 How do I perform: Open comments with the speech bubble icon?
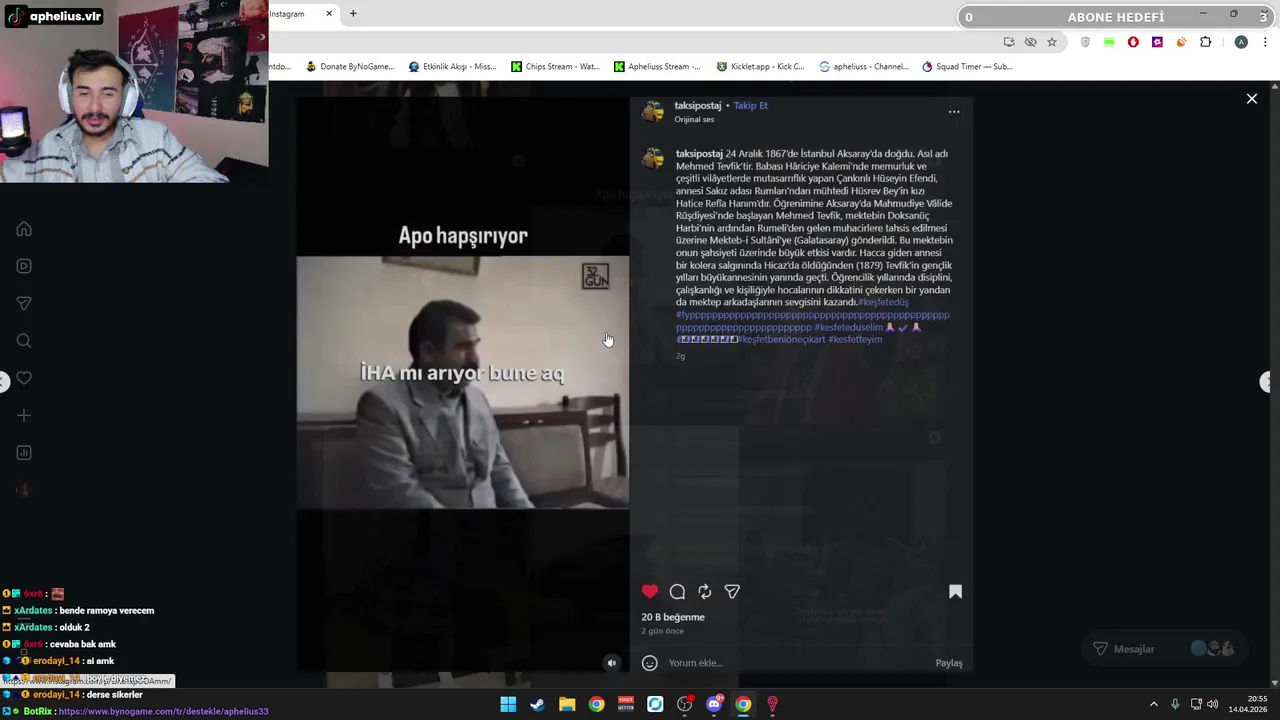click(x=677, y=591)
